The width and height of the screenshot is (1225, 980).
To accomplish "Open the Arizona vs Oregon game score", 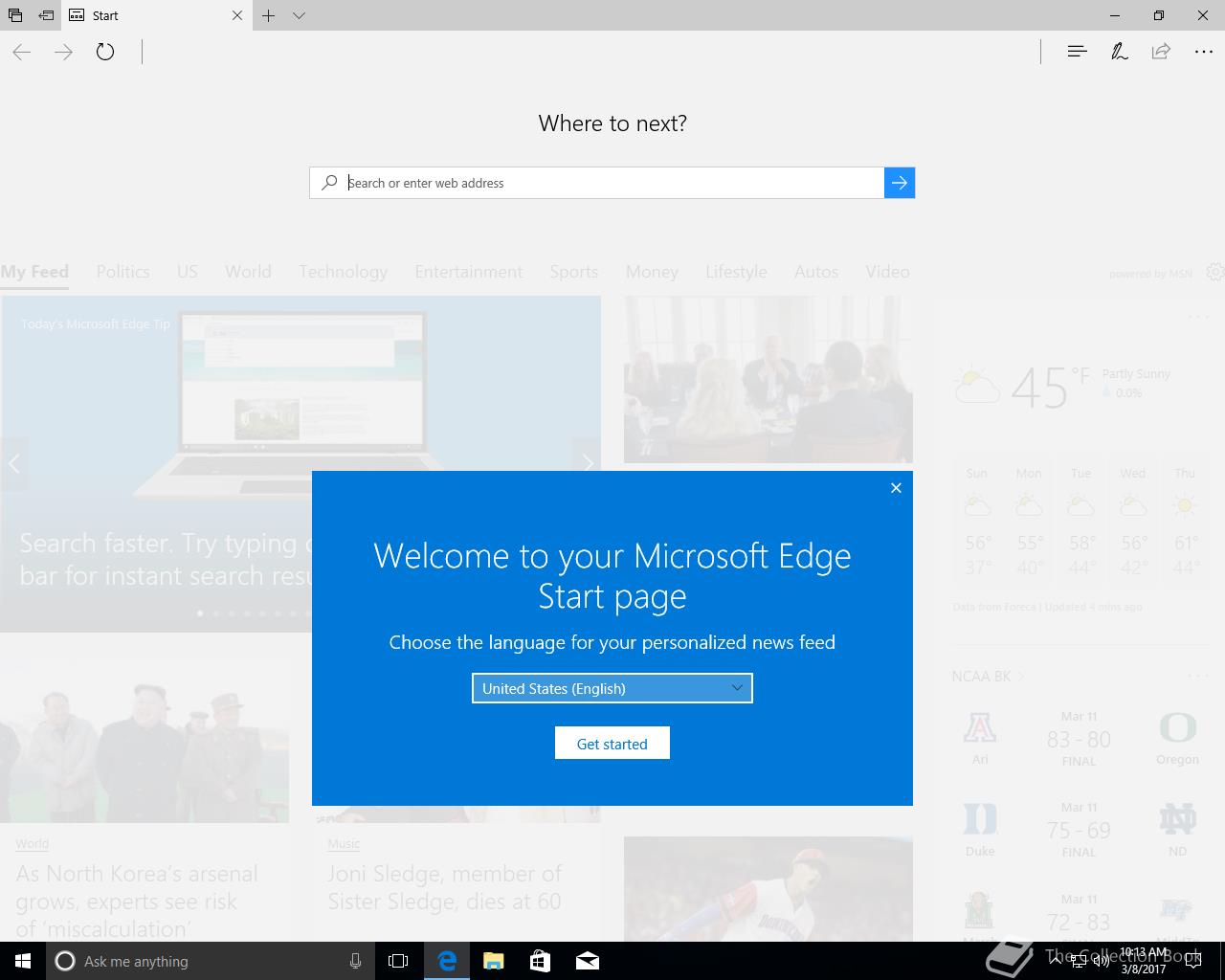I will (x=1079, y=740).
